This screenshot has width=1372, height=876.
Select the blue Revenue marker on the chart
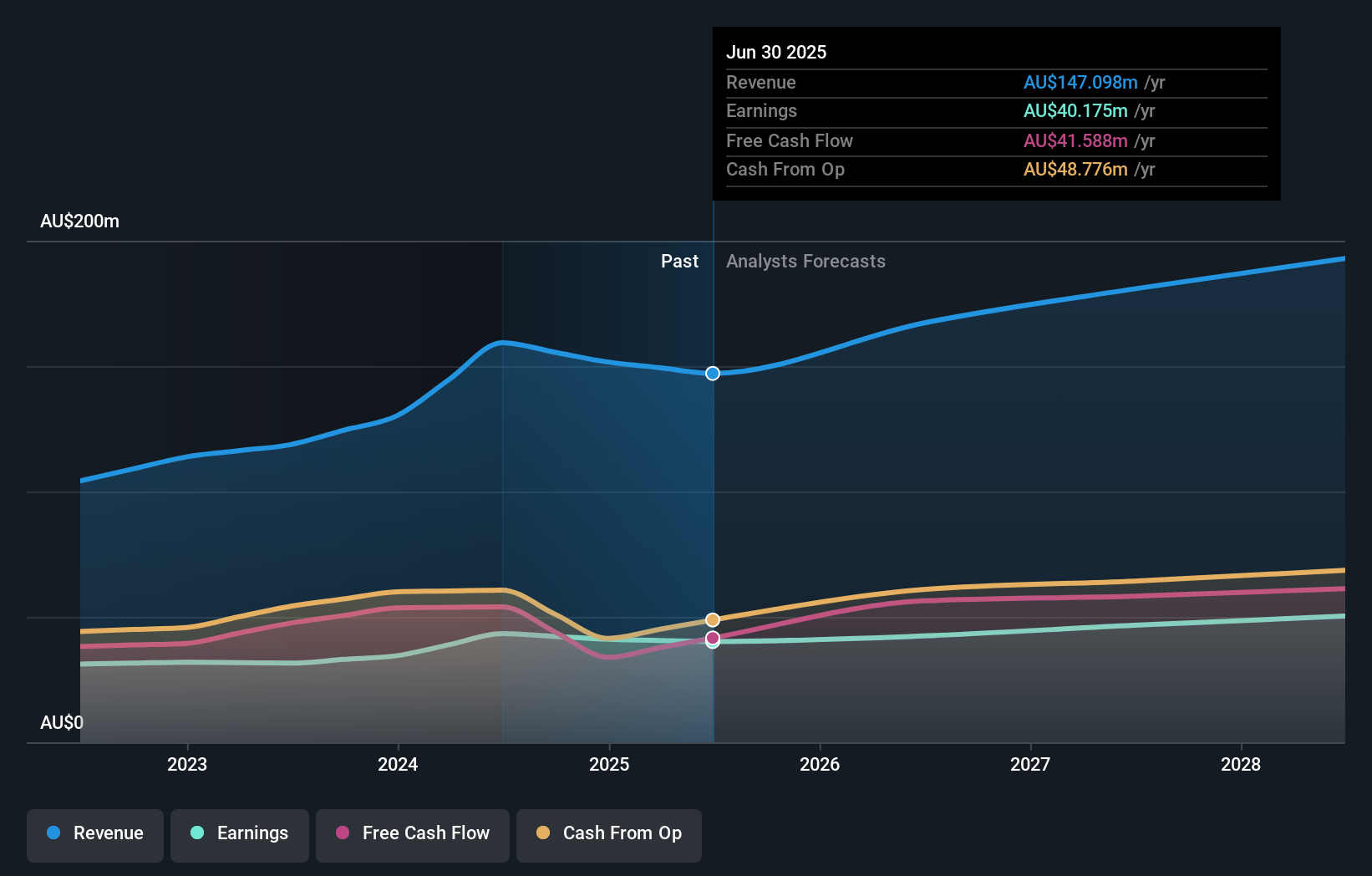pos(712,374)
